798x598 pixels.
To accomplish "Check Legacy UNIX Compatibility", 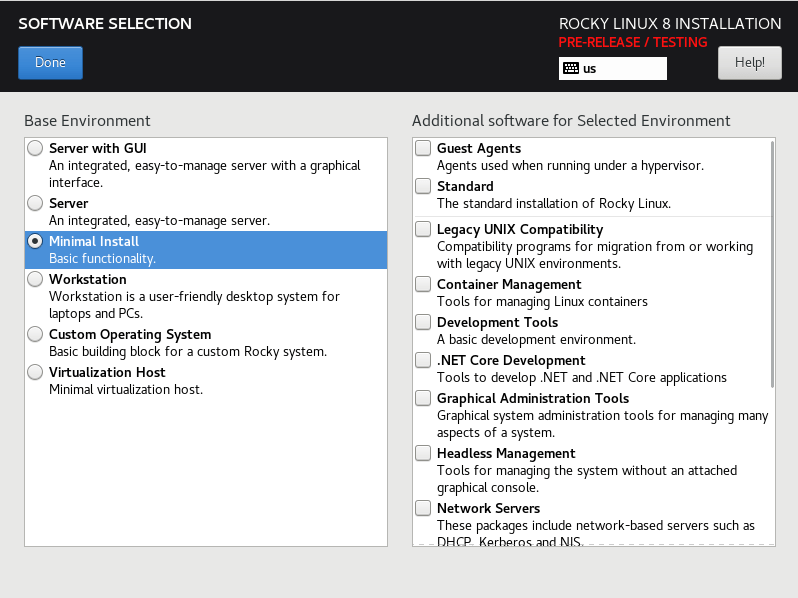I will (423, 229).
